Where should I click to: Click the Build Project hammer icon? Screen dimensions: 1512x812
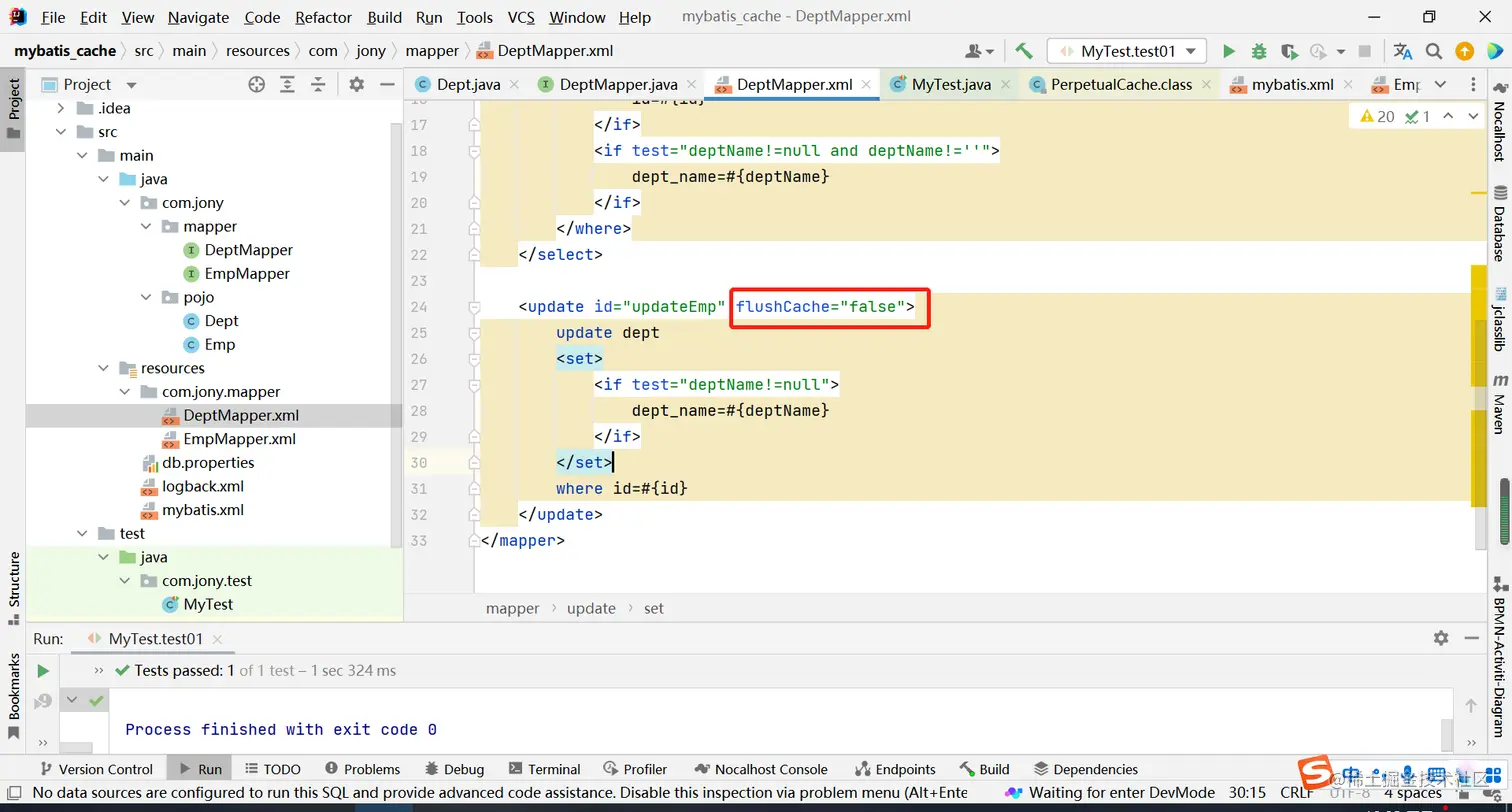point(1023,51)
